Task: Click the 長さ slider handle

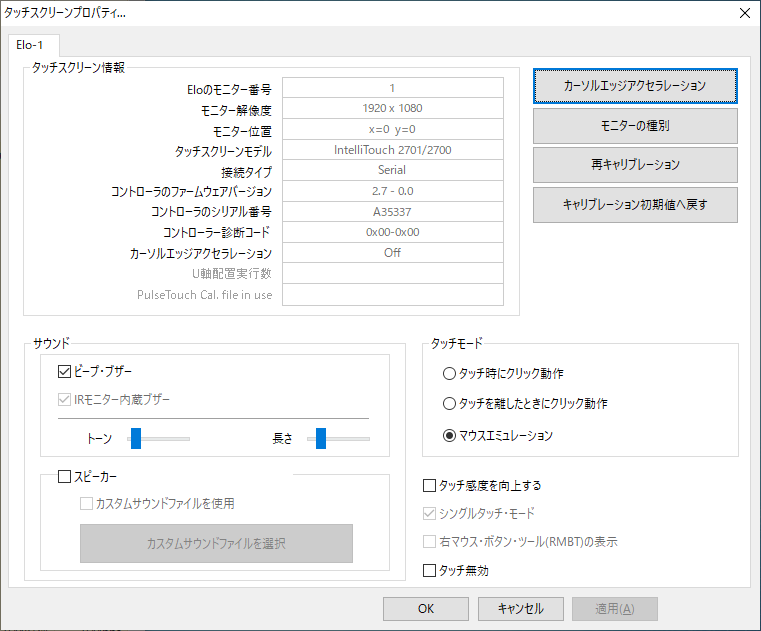Action: point(321,438)
